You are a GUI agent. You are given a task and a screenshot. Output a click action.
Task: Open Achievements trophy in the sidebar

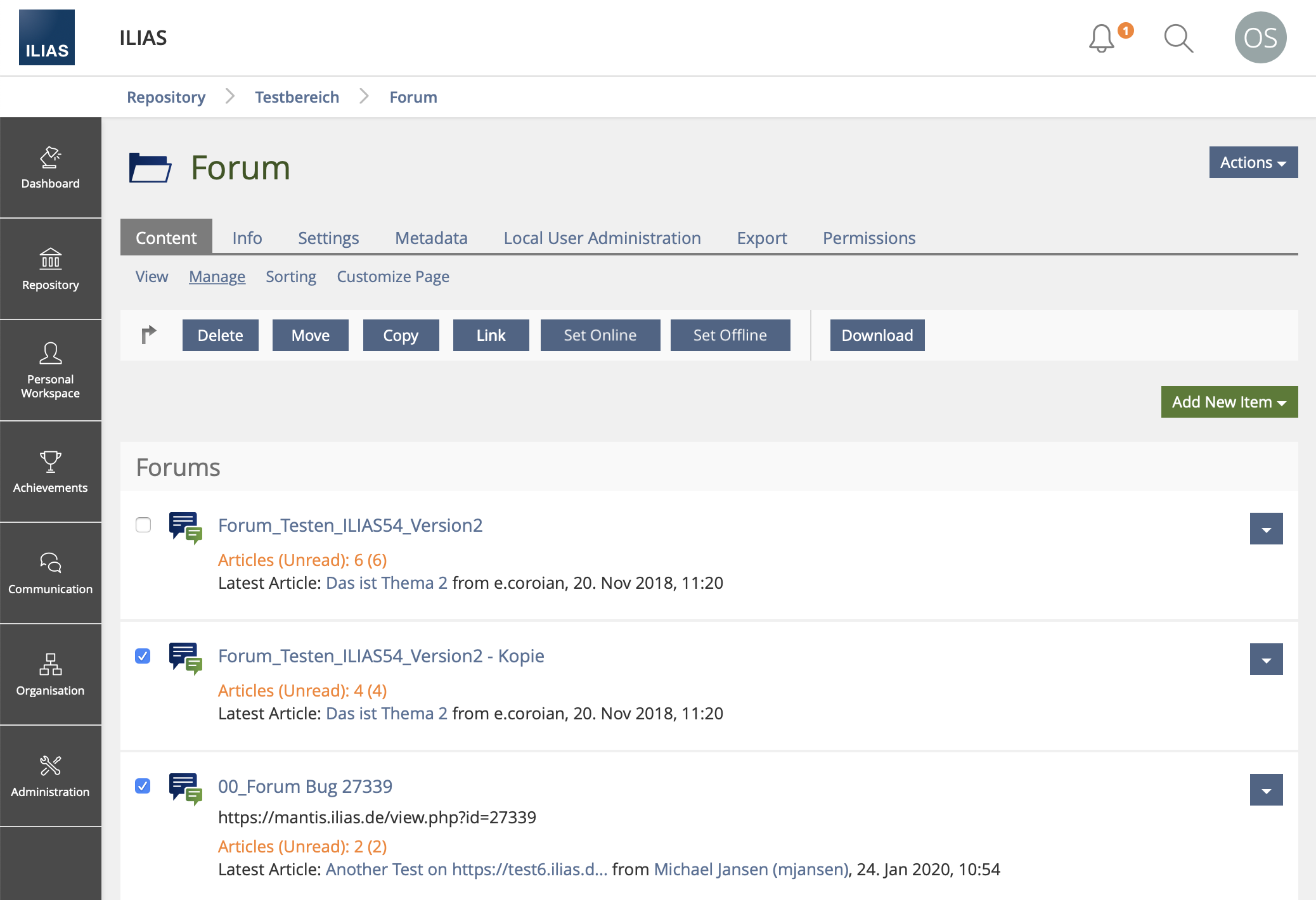(x=51, y=472)
